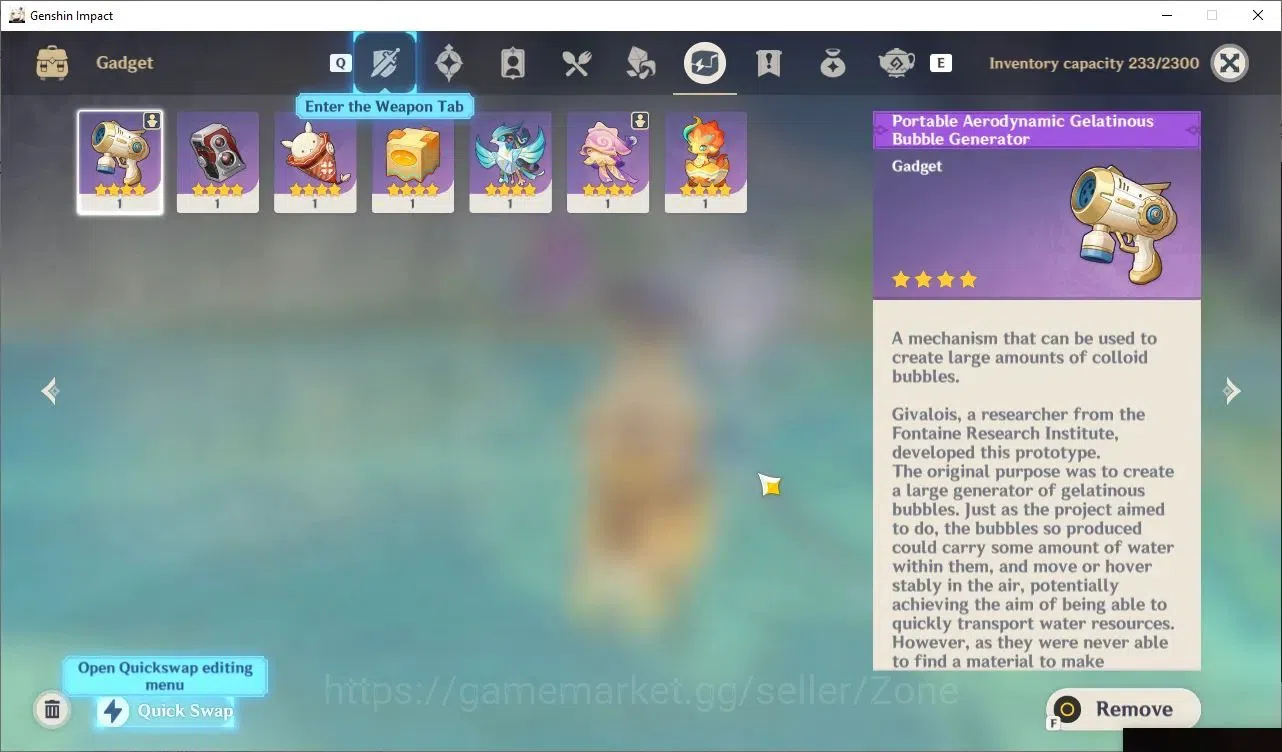Open the Furnishings teapot tab

point(897,63)
